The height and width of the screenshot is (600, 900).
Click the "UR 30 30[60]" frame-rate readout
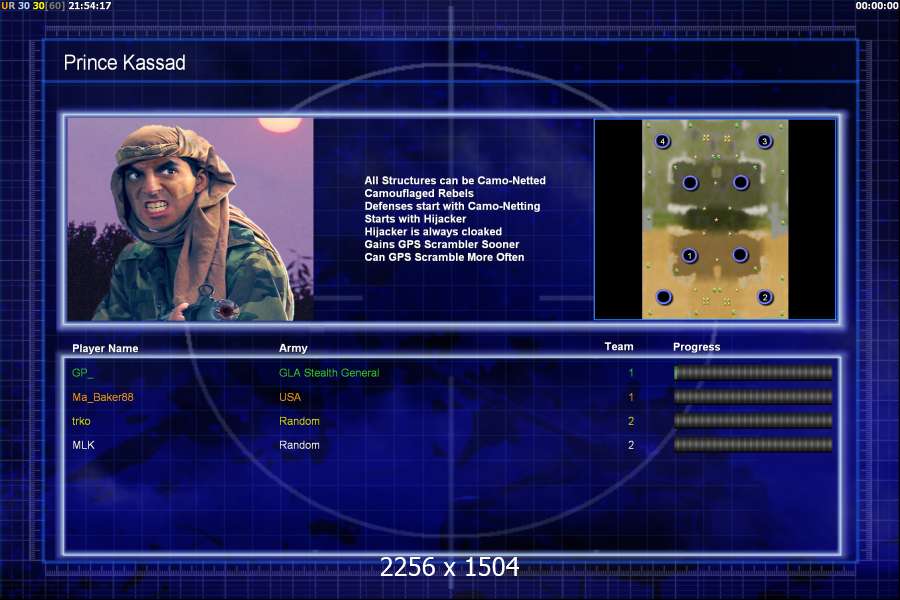[33, 6]
